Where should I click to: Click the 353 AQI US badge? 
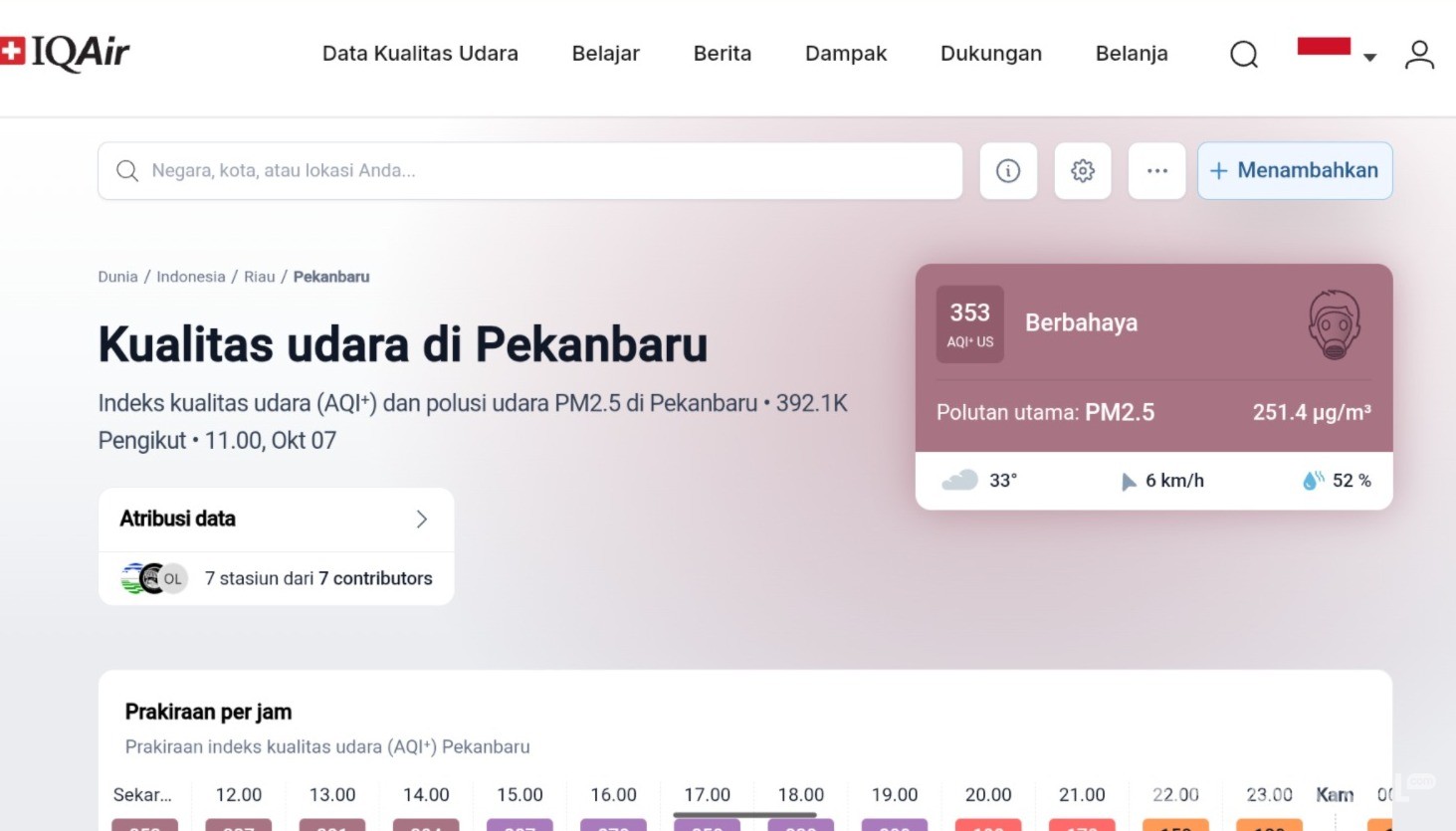(970, 323)
